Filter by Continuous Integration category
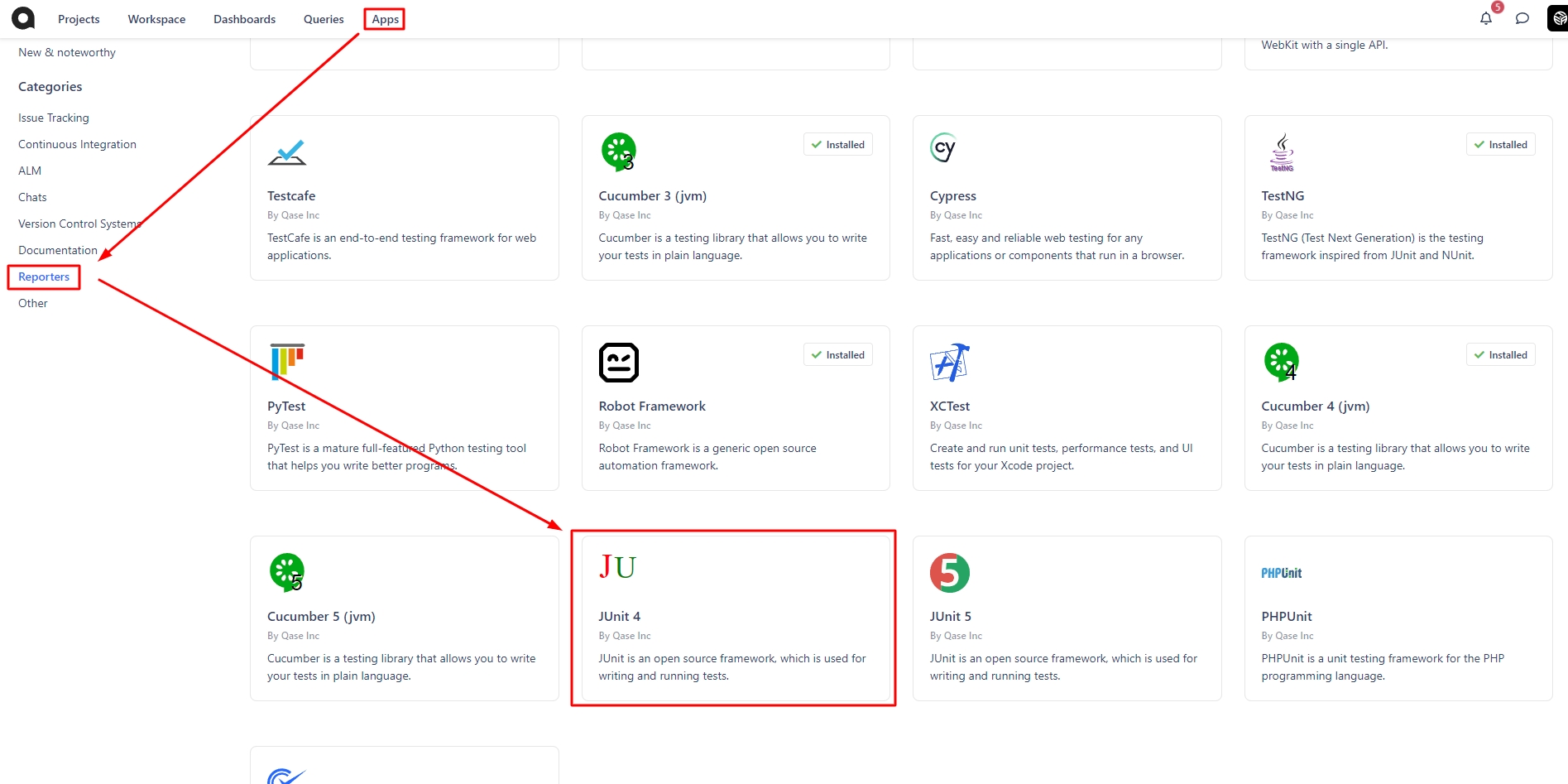This screenshot has height=784, width=1568. tap(77, 144)
